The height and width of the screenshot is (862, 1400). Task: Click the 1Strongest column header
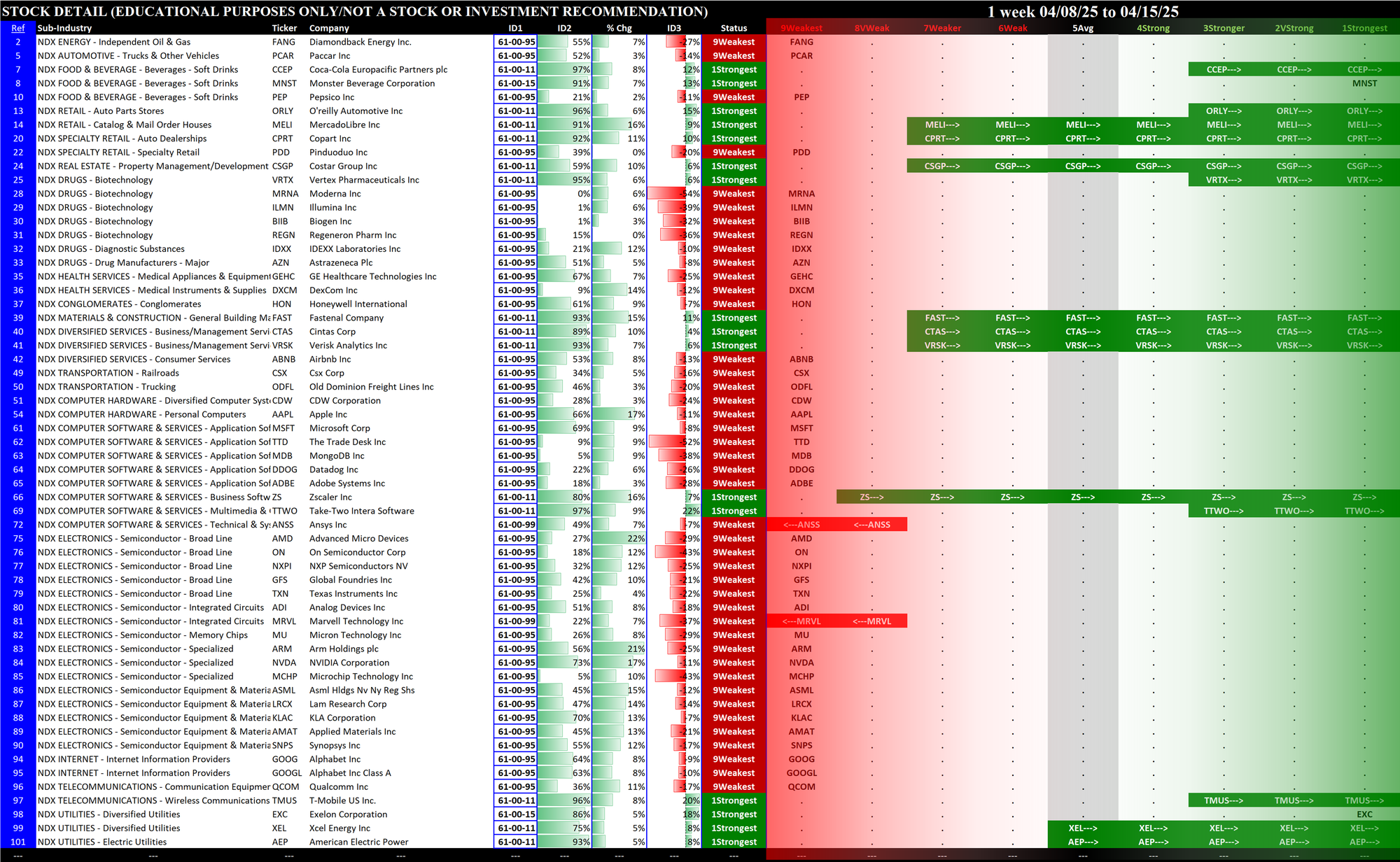coord(1364,28)
